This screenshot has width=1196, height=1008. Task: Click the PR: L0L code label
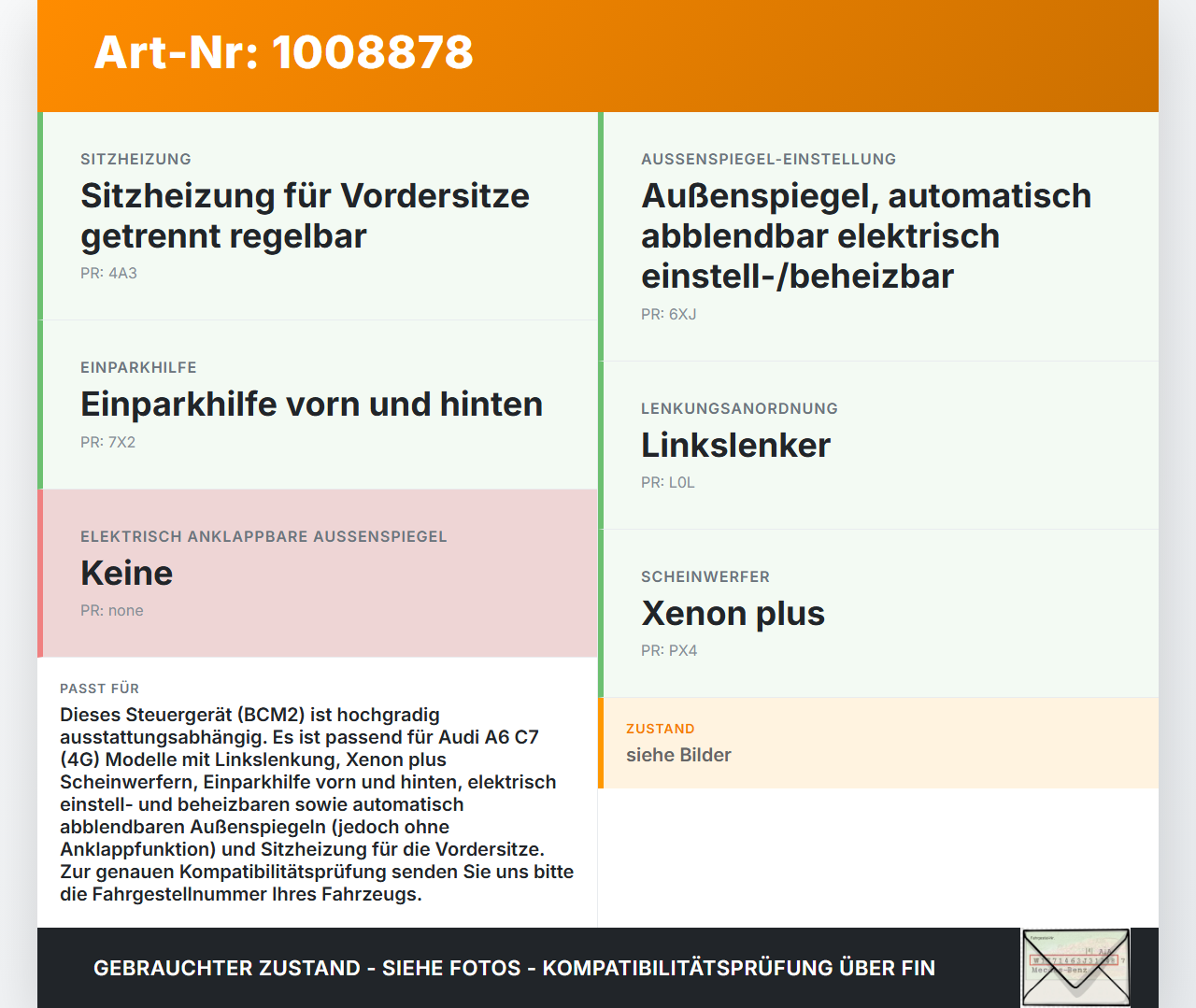667,482
